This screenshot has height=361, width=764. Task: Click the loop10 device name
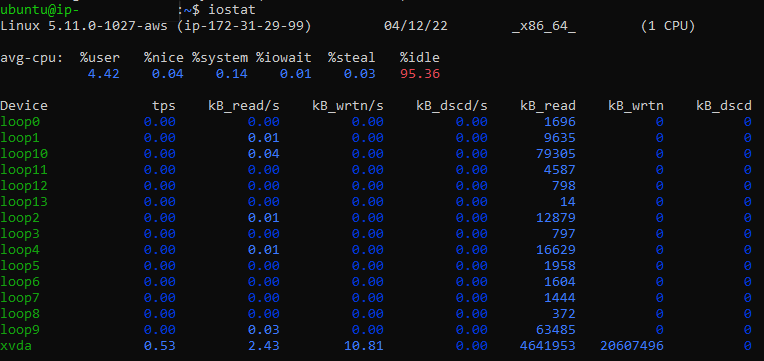pyautogui.click(x=24, y=154)
